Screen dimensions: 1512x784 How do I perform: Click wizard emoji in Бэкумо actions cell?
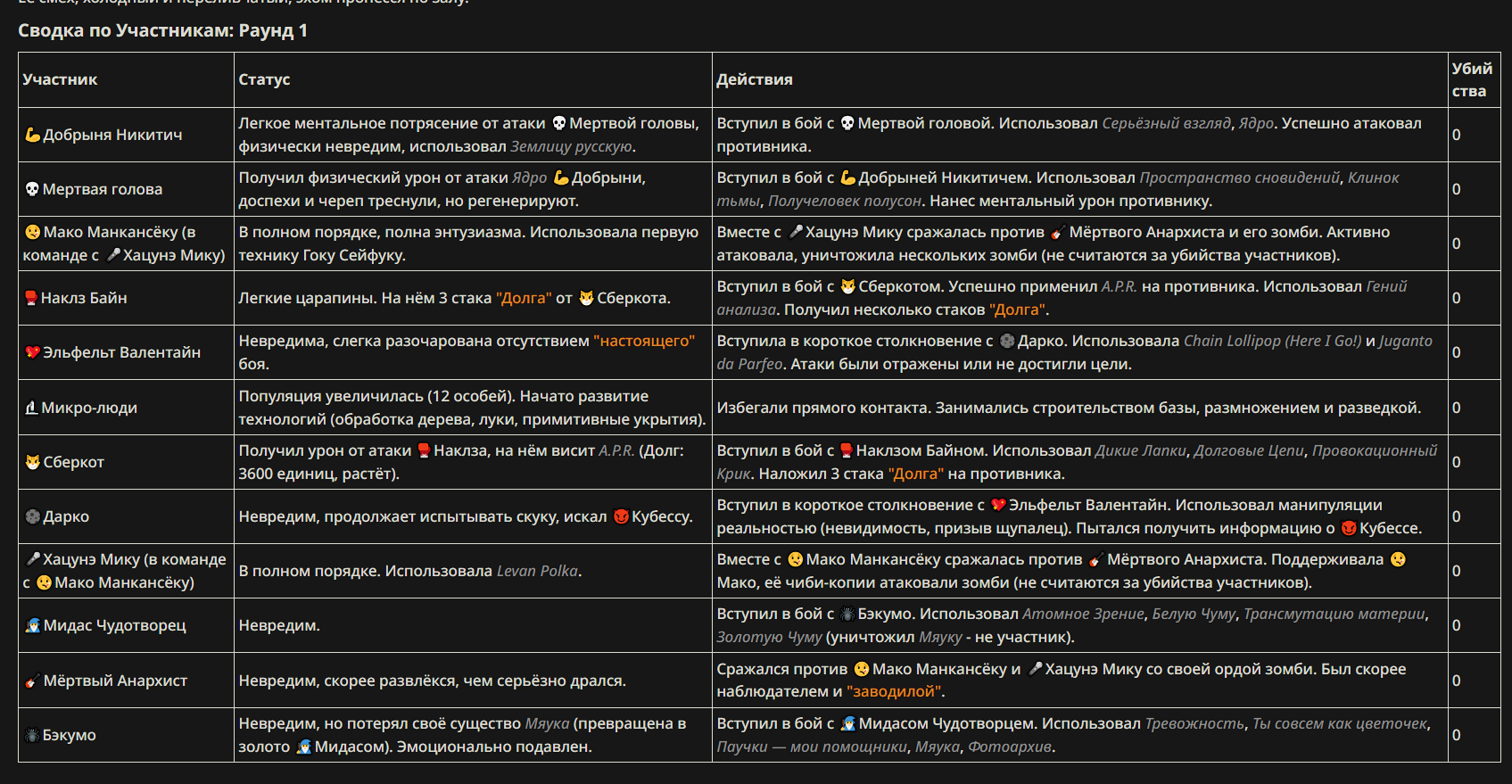[848, 723]
